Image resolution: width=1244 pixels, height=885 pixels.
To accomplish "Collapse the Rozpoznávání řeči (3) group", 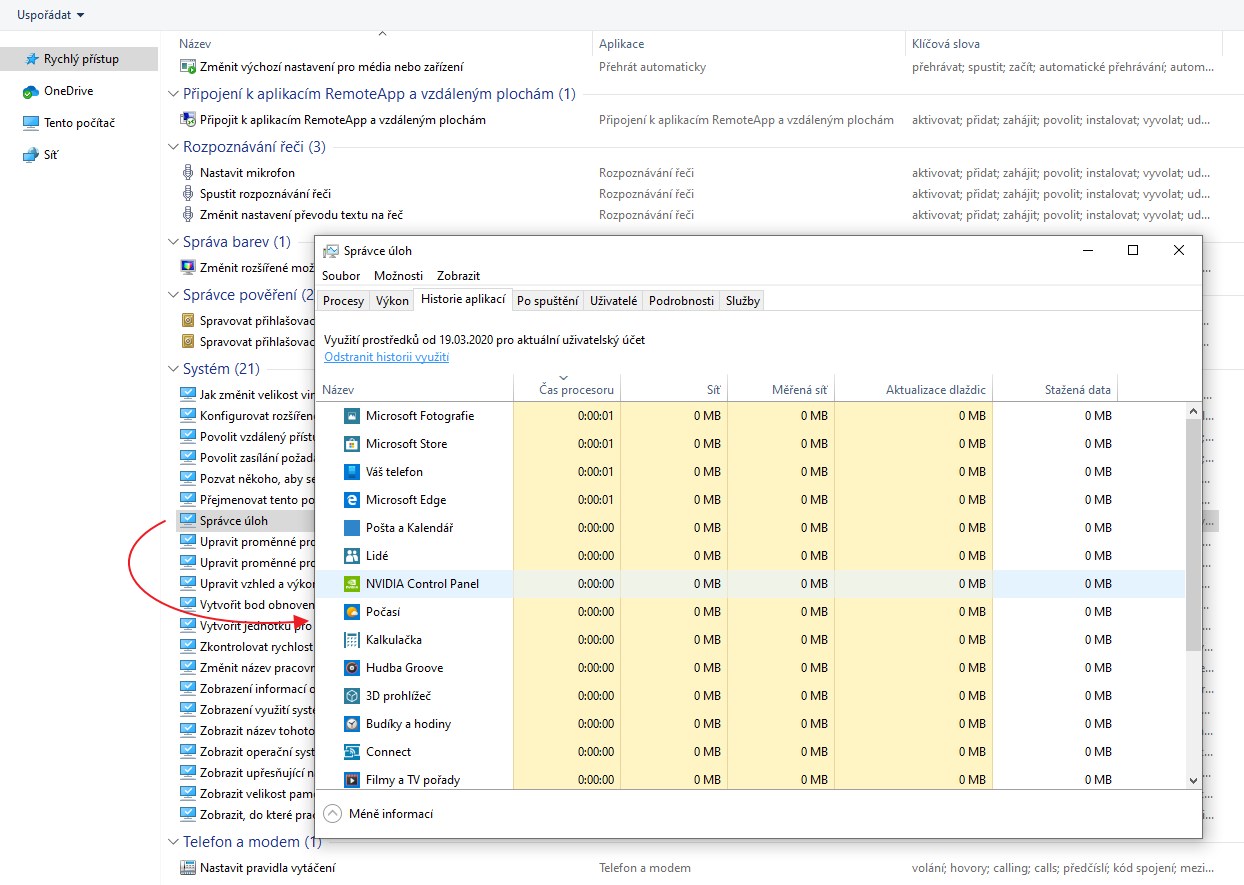I will click(x=173, y=147).
